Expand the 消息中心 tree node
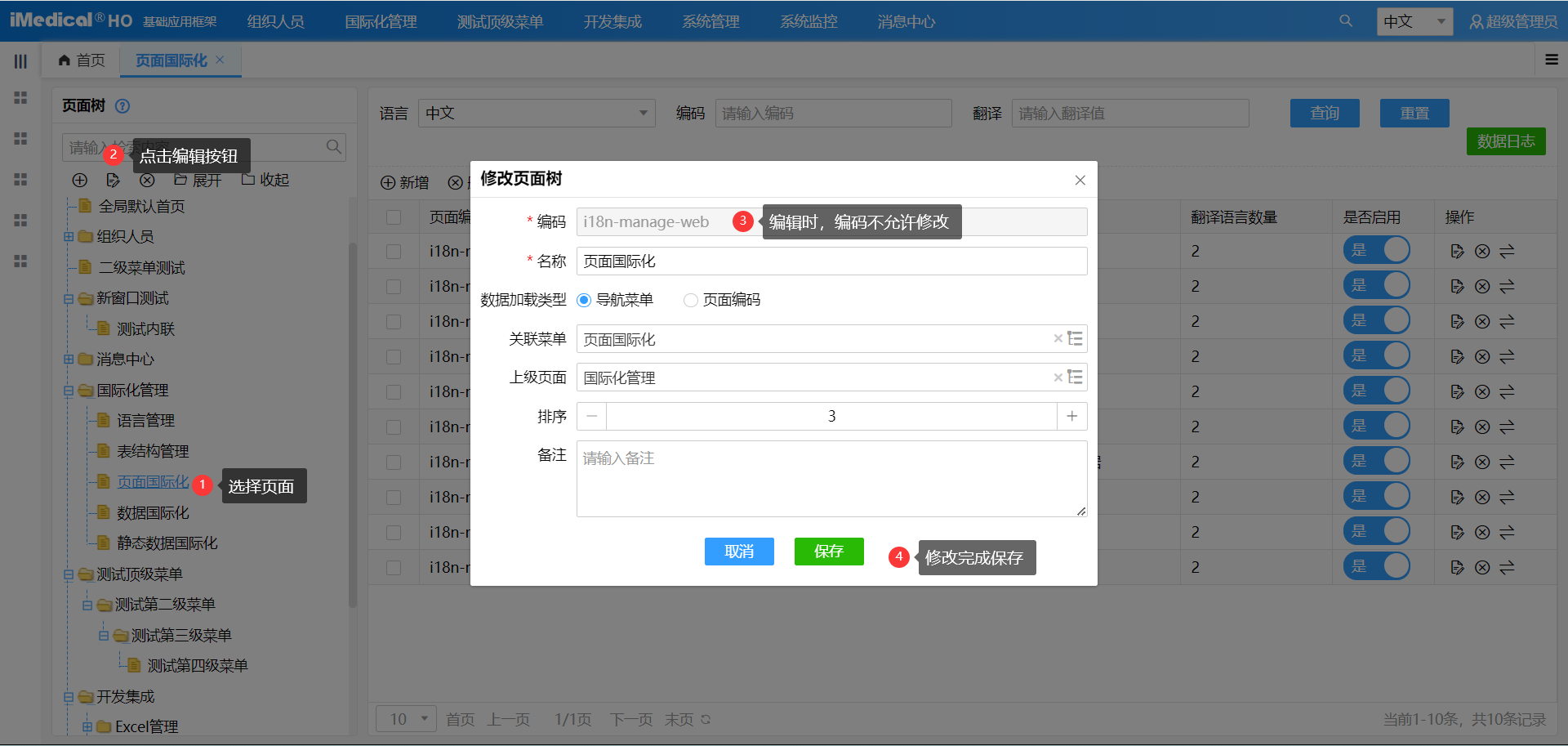Image resolution: width=1568 pixels, height=746 pixels. click(69, 360)
